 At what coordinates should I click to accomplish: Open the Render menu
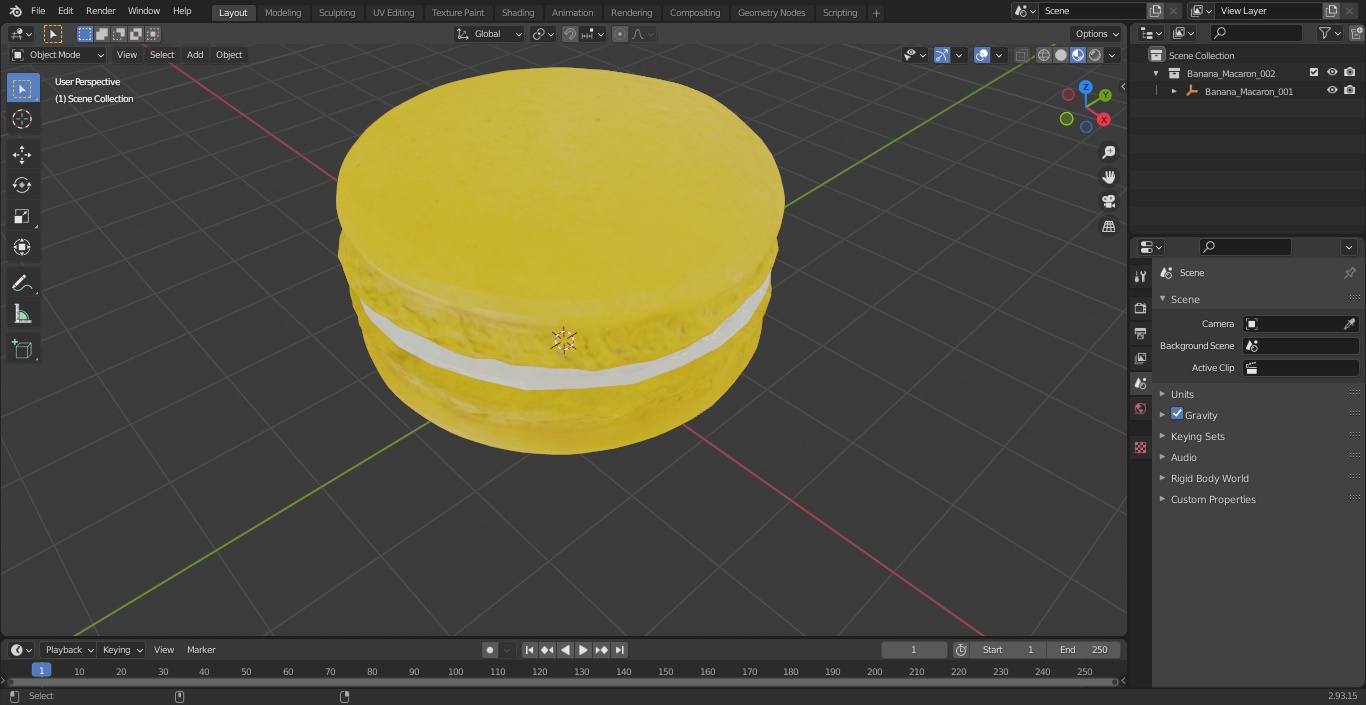[101, 11]
